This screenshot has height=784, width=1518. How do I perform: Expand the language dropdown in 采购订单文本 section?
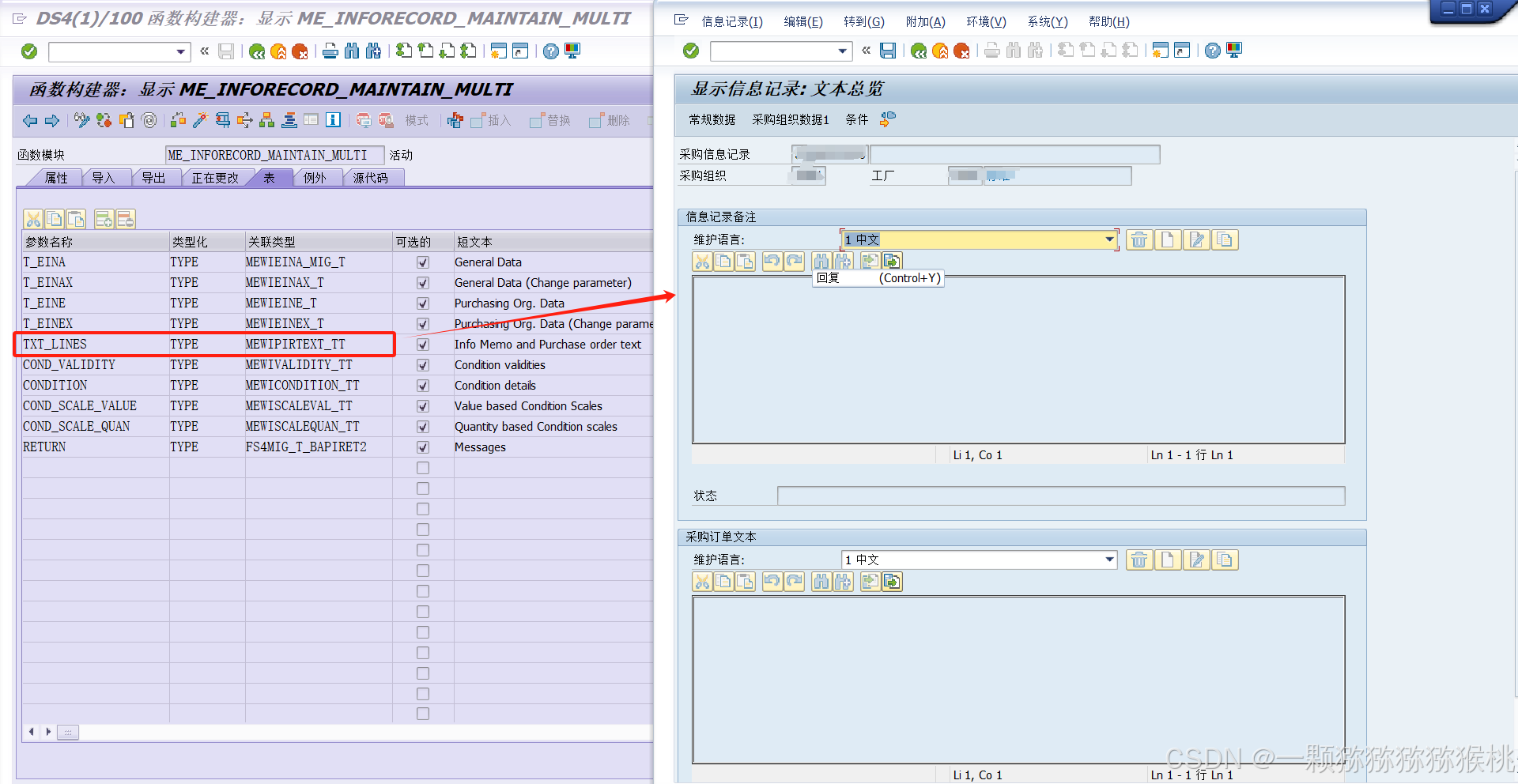(1110, 560)
